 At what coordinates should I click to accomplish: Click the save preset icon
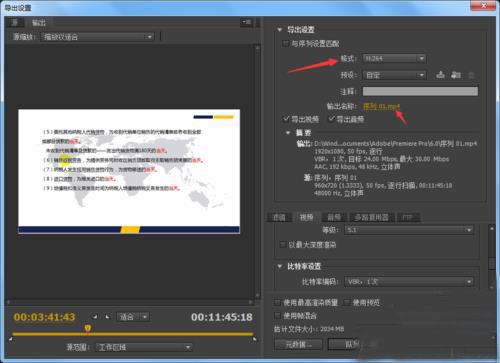440,75
